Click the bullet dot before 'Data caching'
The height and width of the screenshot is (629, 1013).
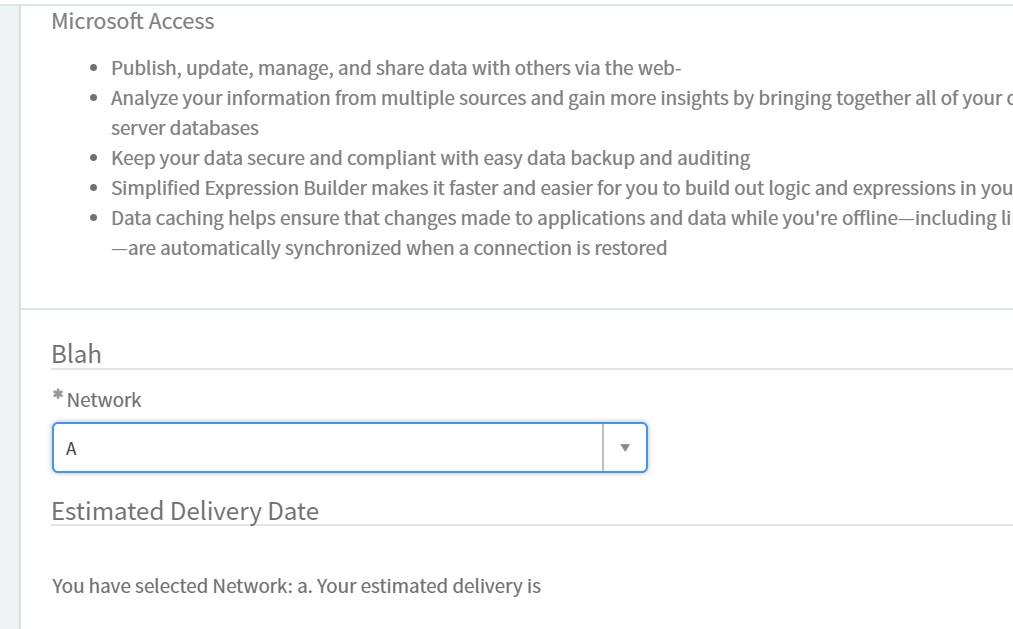pos(94,219)
